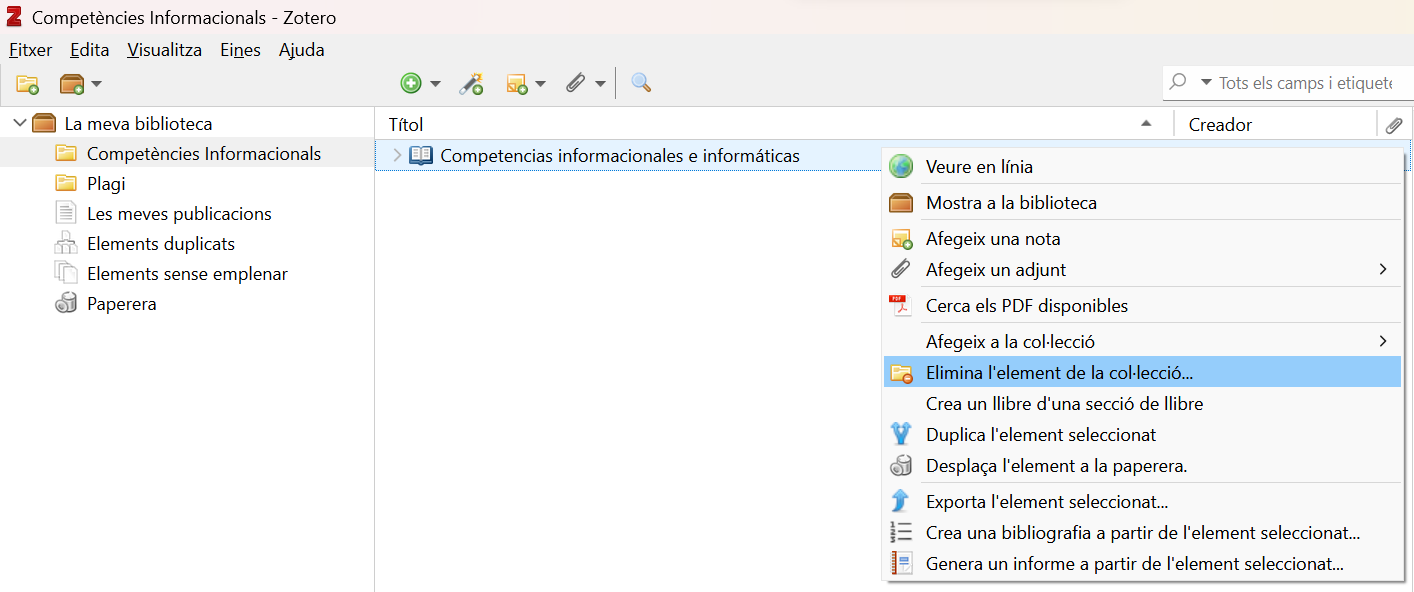The width and height of the screenshot is (1414, 592).
Task: Click the note icon beside 'Afegeix una nota'
Action: coord(901,239)
